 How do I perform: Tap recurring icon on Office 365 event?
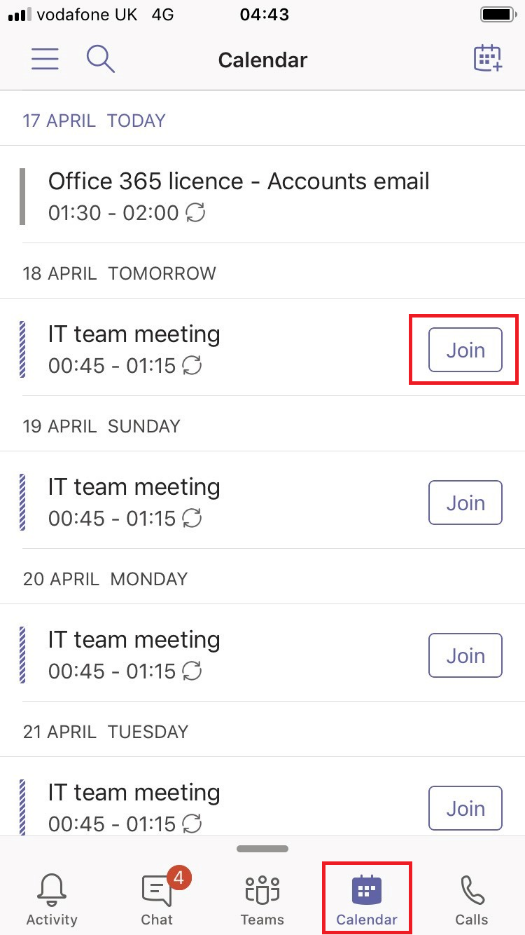(x=195, y=213)
